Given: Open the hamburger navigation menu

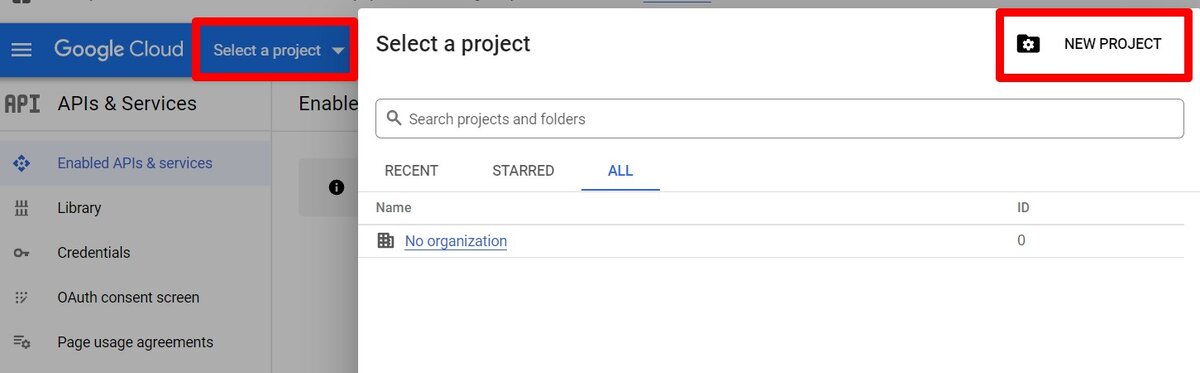Looking at the screenshot, I should coord(21,50).
